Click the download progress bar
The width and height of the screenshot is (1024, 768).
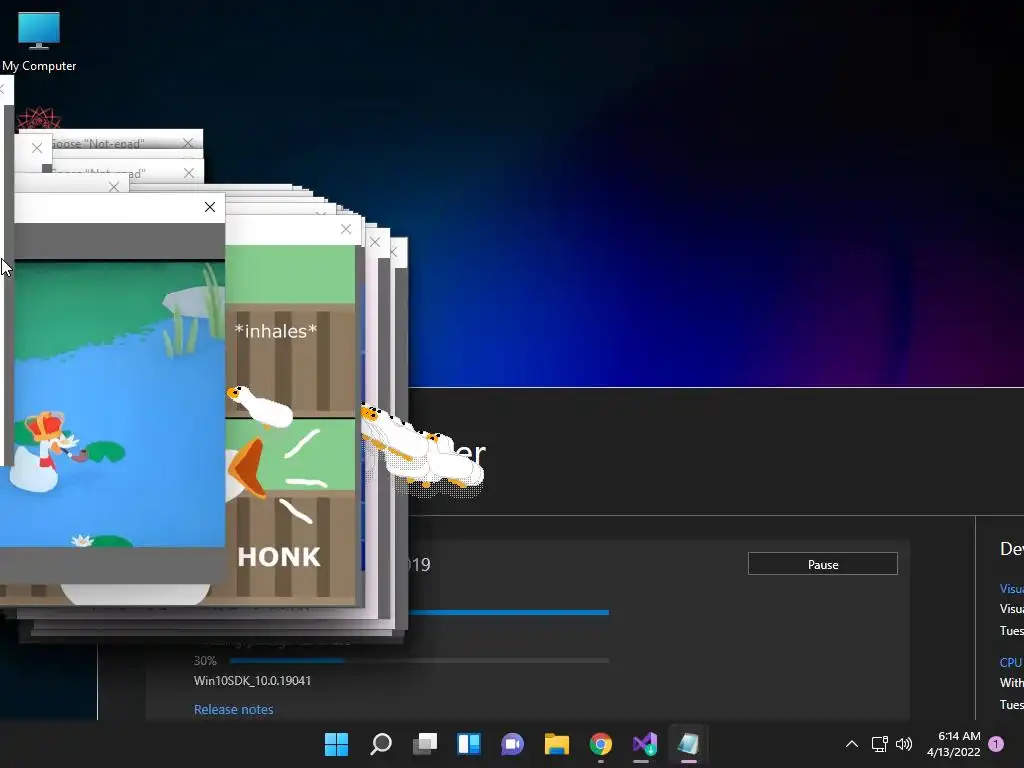point(508,613)
